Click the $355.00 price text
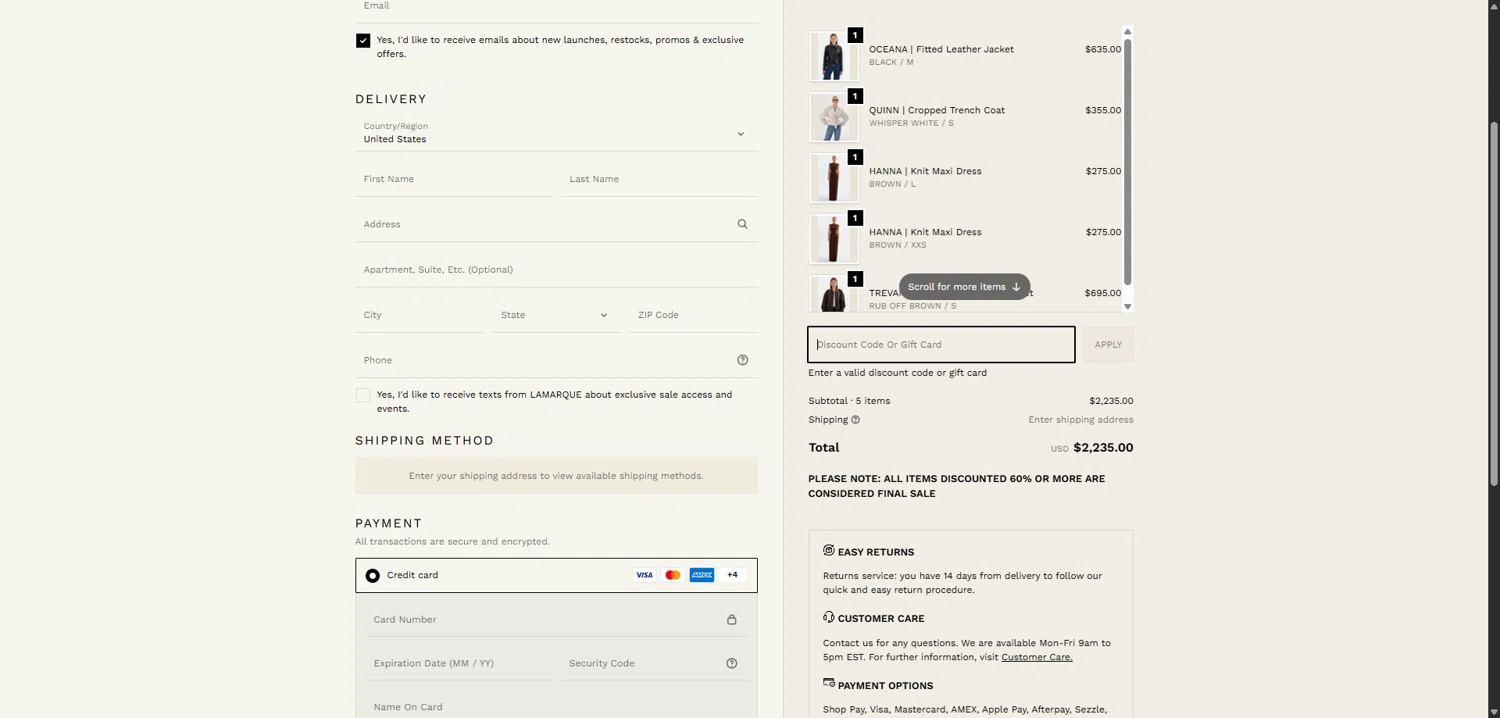The image size is (1500, 718). pyautogui.click(x=1103, y=110)
